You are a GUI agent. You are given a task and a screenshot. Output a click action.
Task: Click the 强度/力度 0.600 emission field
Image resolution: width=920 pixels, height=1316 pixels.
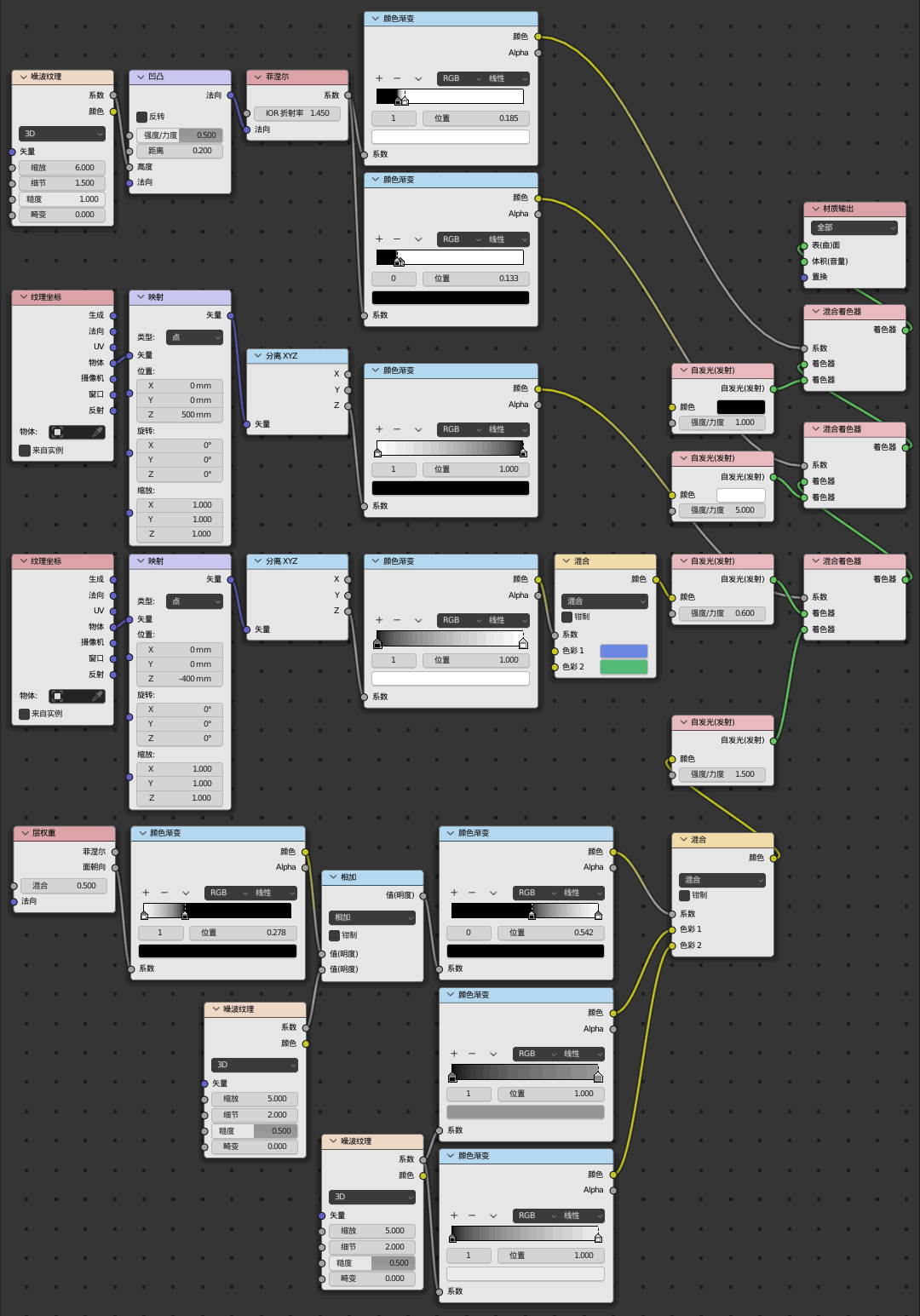click(722, 613)
